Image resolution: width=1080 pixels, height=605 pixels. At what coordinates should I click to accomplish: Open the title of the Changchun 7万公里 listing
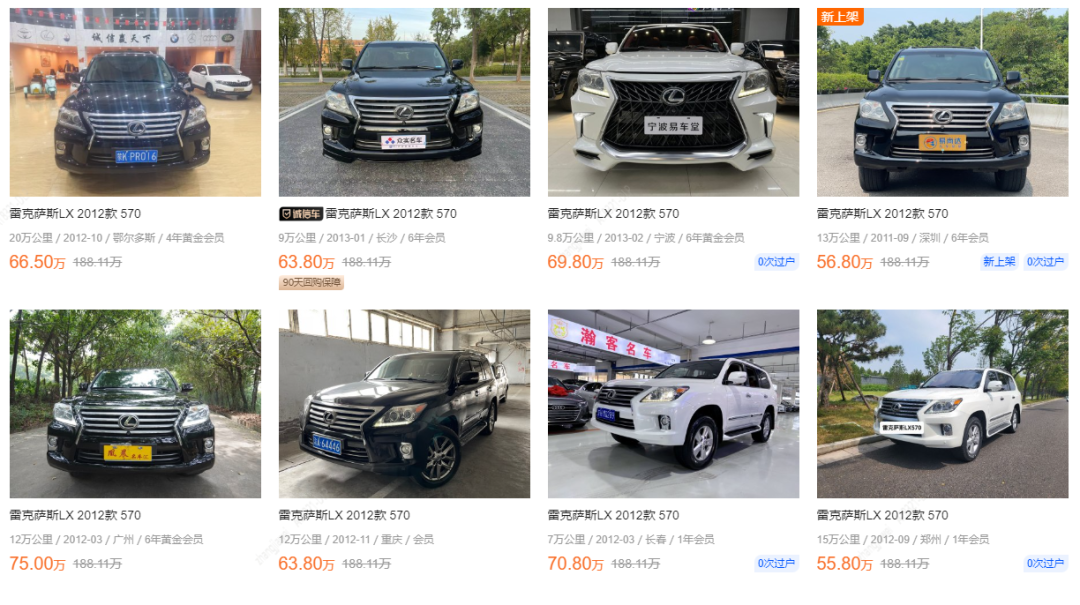point(613,515)
